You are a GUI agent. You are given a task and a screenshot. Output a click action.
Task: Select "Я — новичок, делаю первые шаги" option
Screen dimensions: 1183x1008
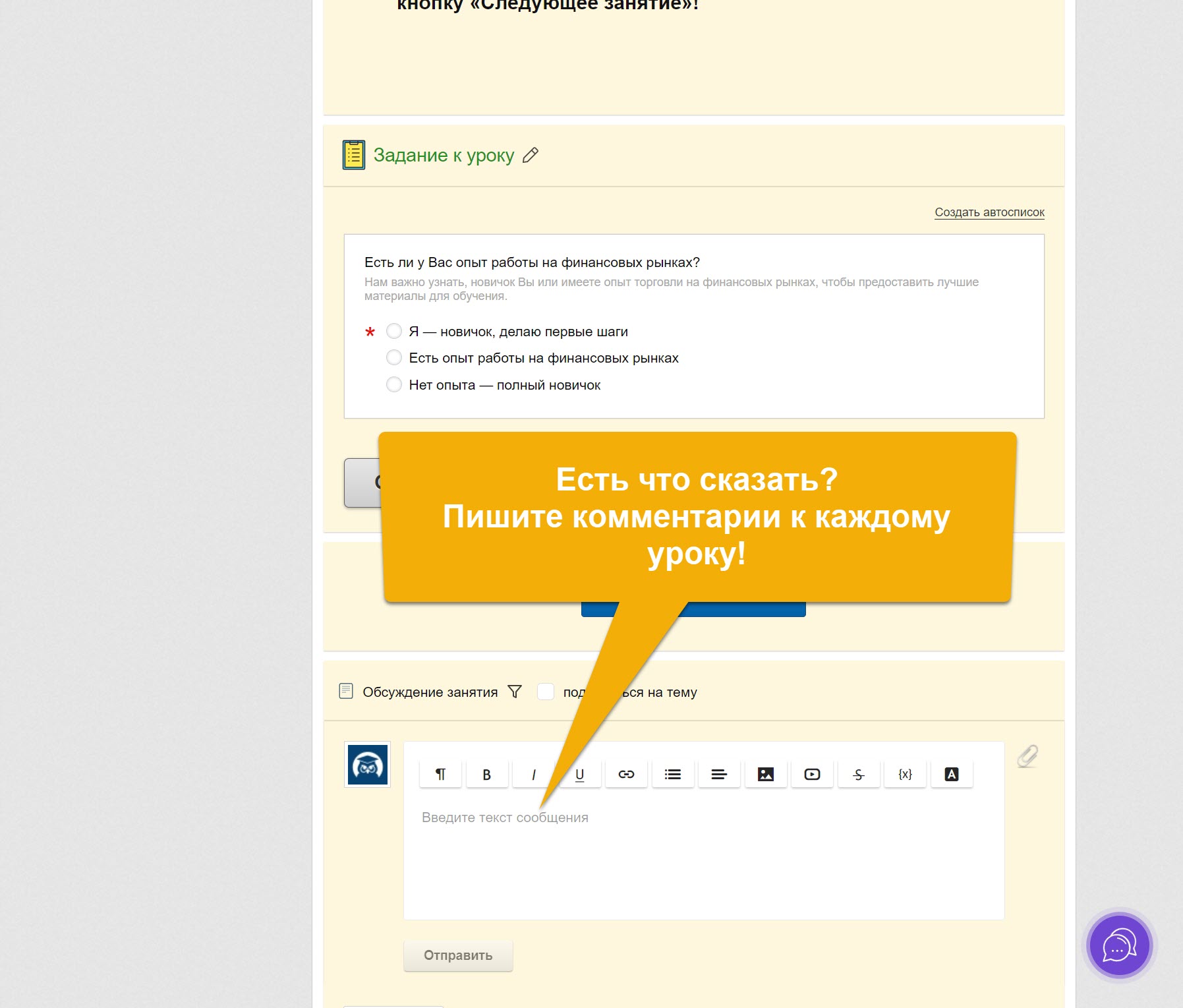coord(394,331)
